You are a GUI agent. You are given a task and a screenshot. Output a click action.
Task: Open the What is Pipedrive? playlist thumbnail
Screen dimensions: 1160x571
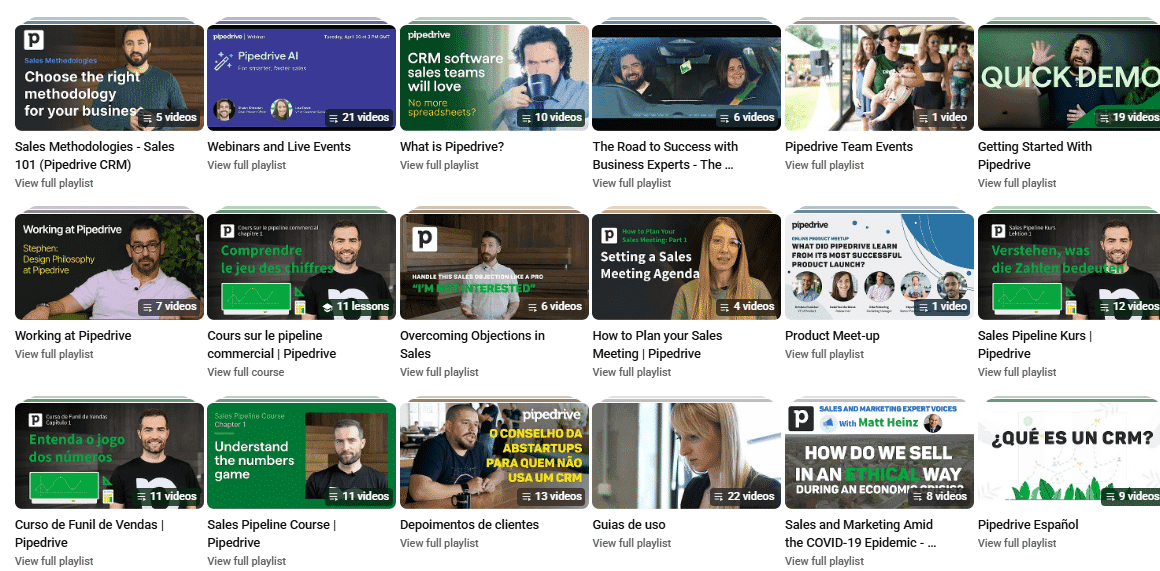click(494, 78)
